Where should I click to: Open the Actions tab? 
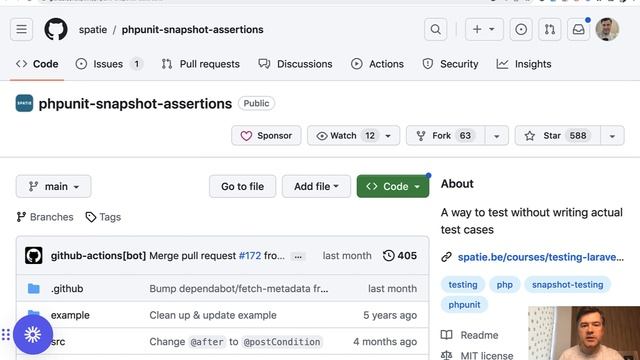click(378, 64)
